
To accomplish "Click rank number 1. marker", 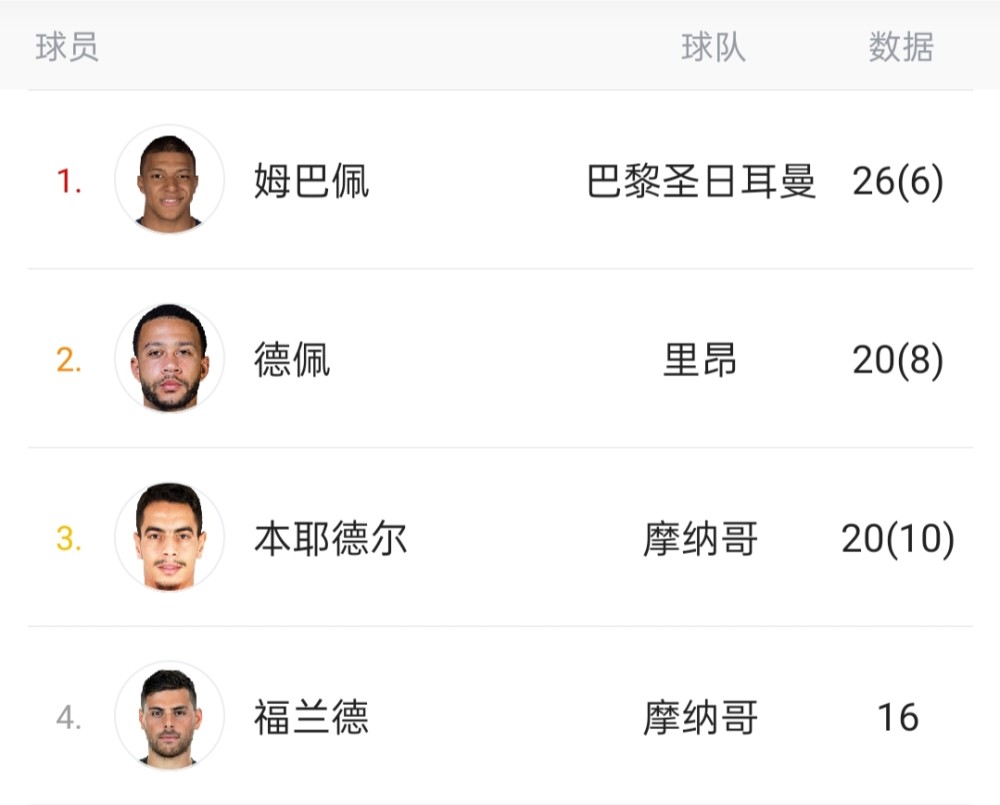I will click(69, 181).
